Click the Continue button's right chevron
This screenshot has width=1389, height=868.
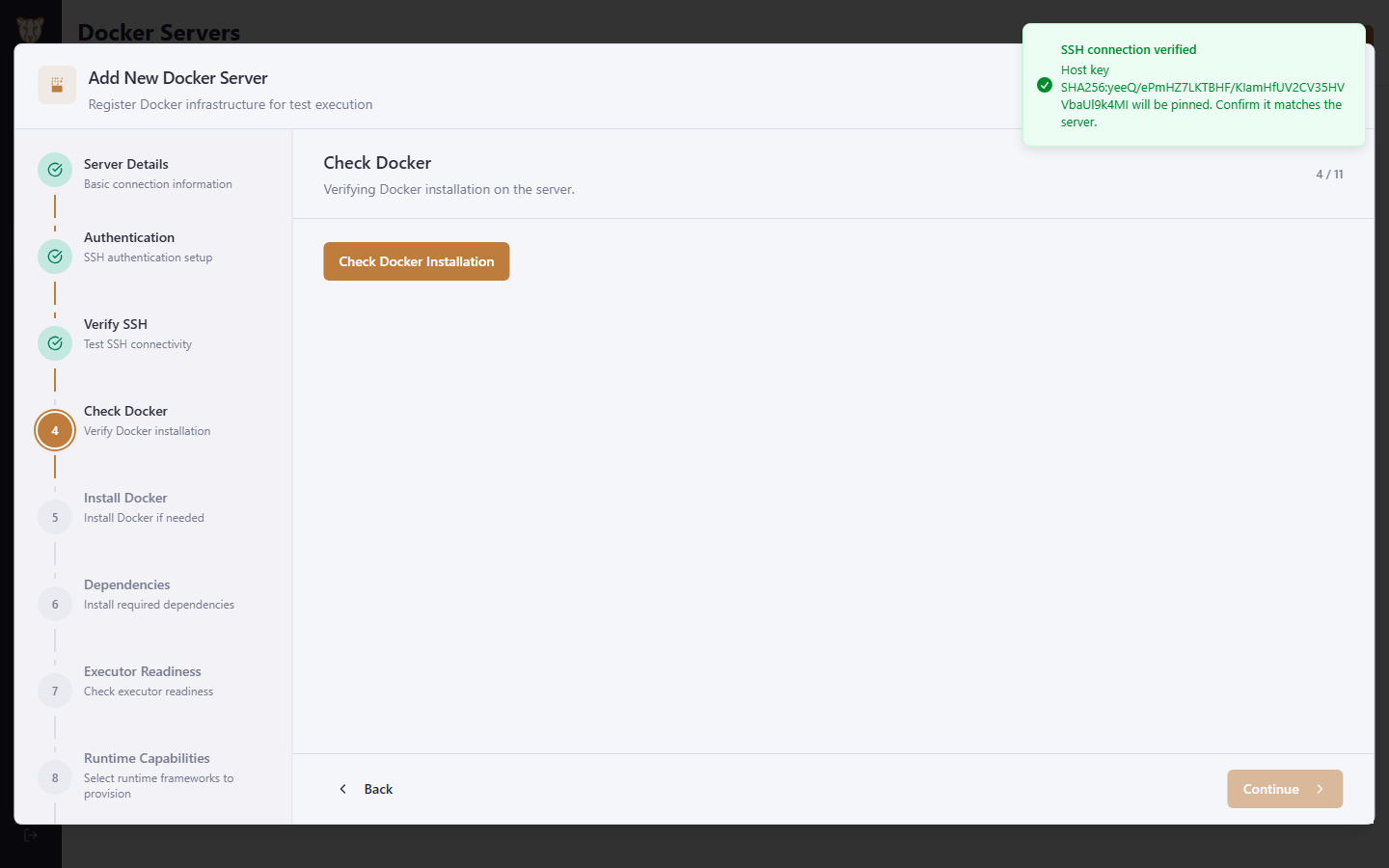pyautogui.click(x=1320, y=789)
